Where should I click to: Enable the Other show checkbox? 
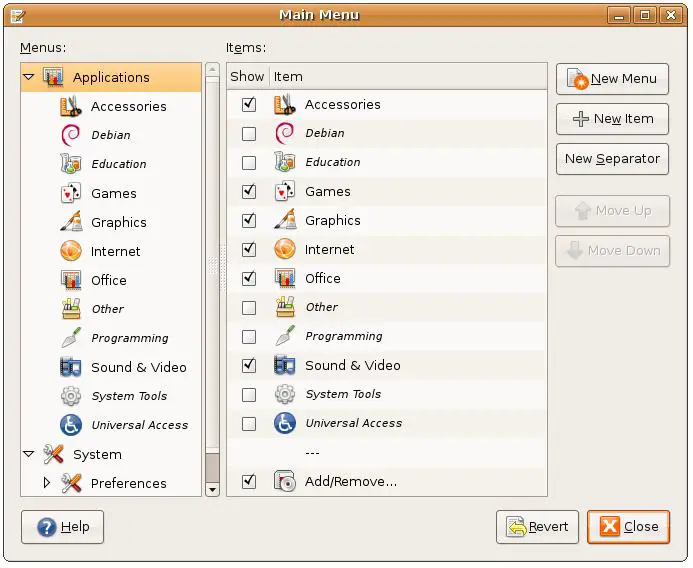pos(249,307)
